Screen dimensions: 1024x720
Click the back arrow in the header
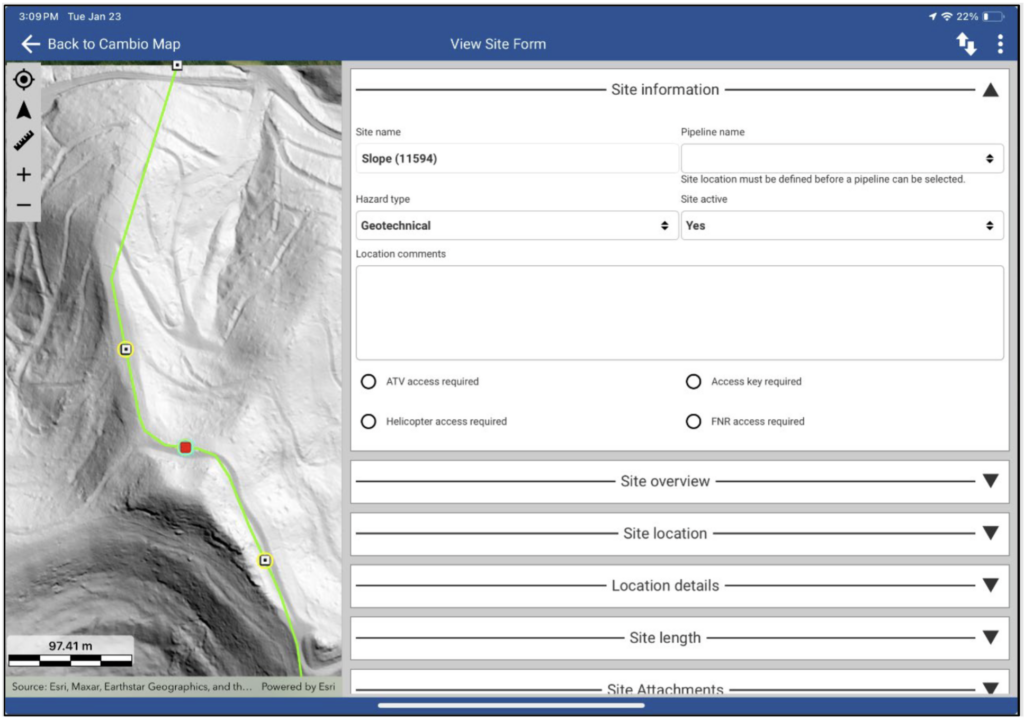coord(28,44)
